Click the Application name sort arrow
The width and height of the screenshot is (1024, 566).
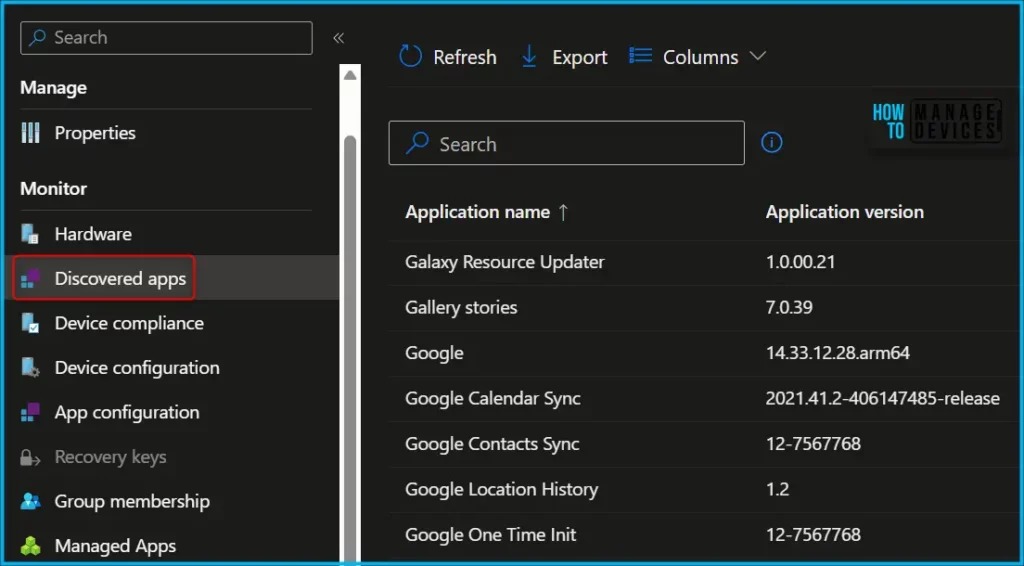click(x=563, y=212)
